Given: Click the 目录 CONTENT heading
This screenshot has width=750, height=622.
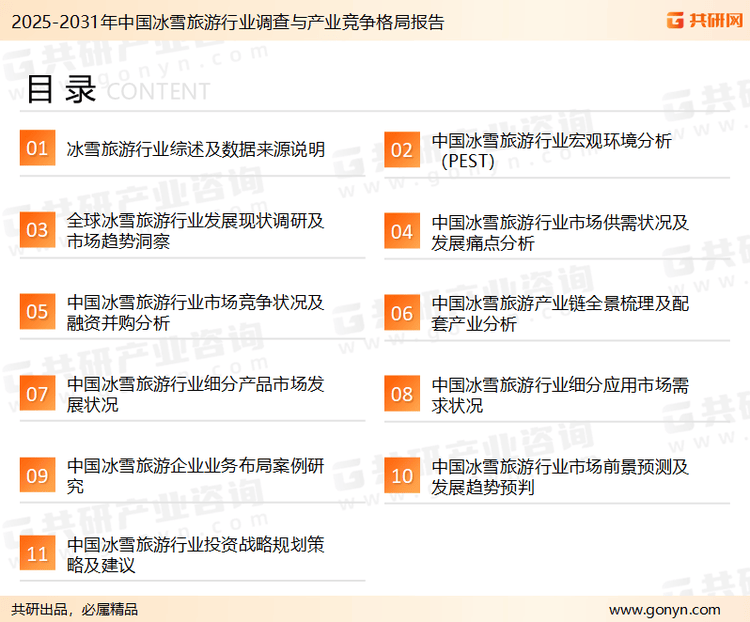Looking at the screenshot, I should (x=110, y=90).
